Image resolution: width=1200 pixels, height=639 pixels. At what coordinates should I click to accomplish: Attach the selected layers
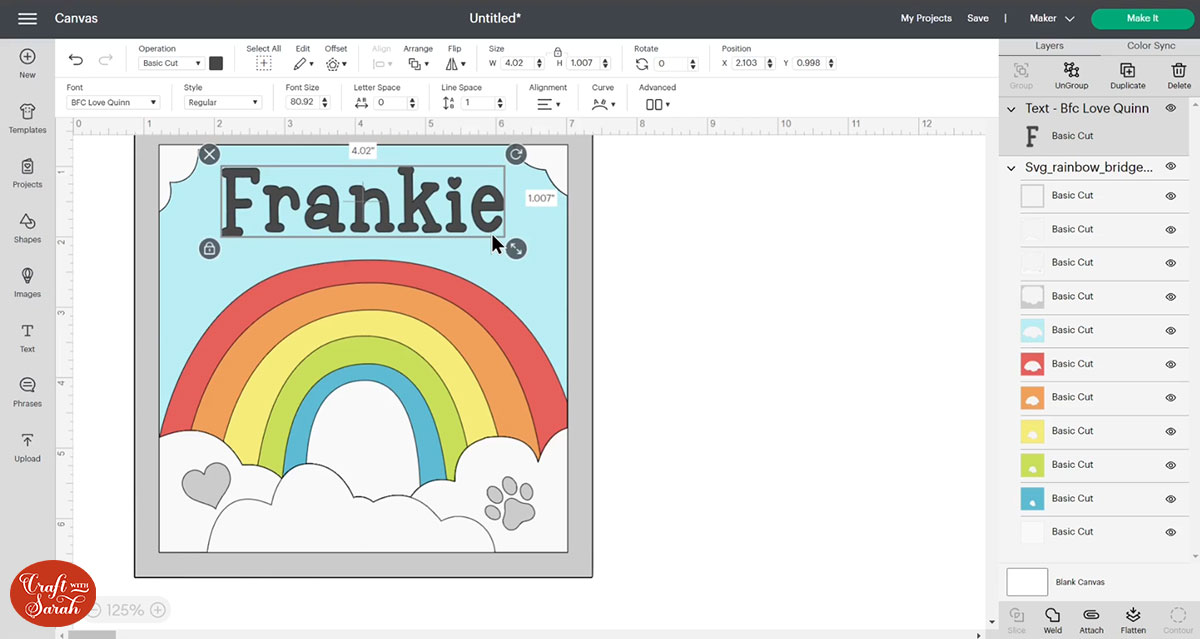pyautogui.click(x=1092, y=618)
